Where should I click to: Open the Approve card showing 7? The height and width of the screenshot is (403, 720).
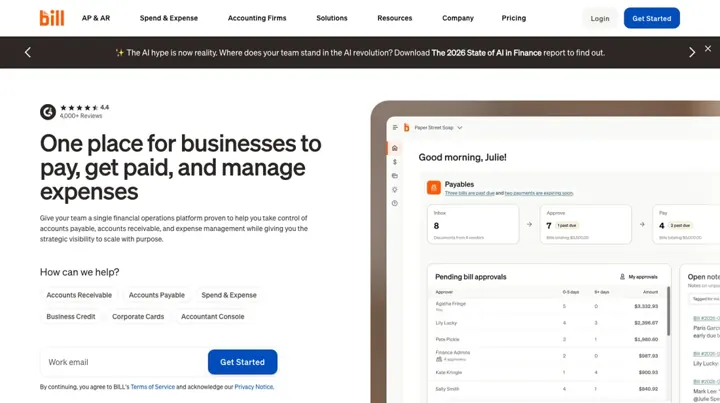[585, 224]
